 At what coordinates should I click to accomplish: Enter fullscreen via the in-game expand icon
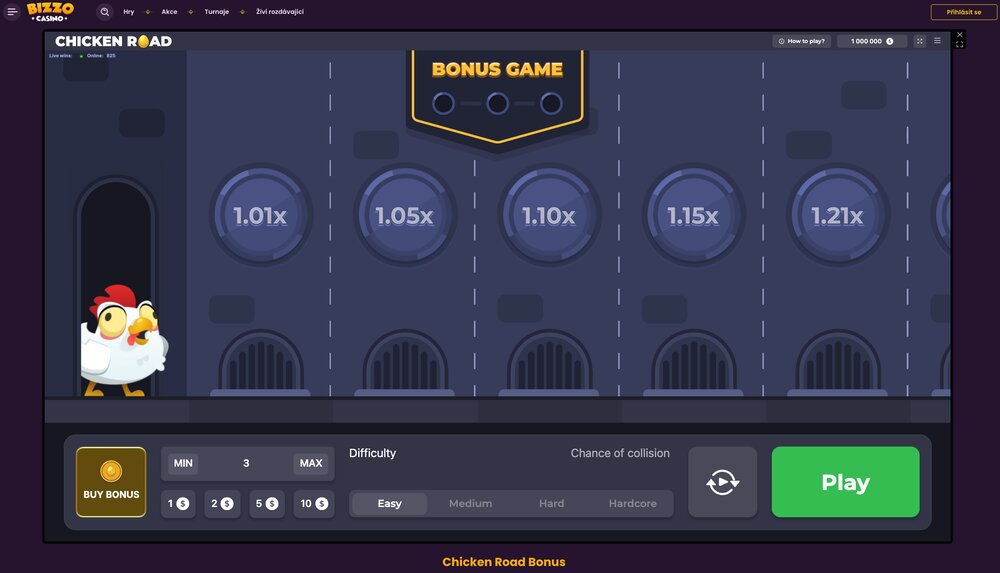coord(920,41)
